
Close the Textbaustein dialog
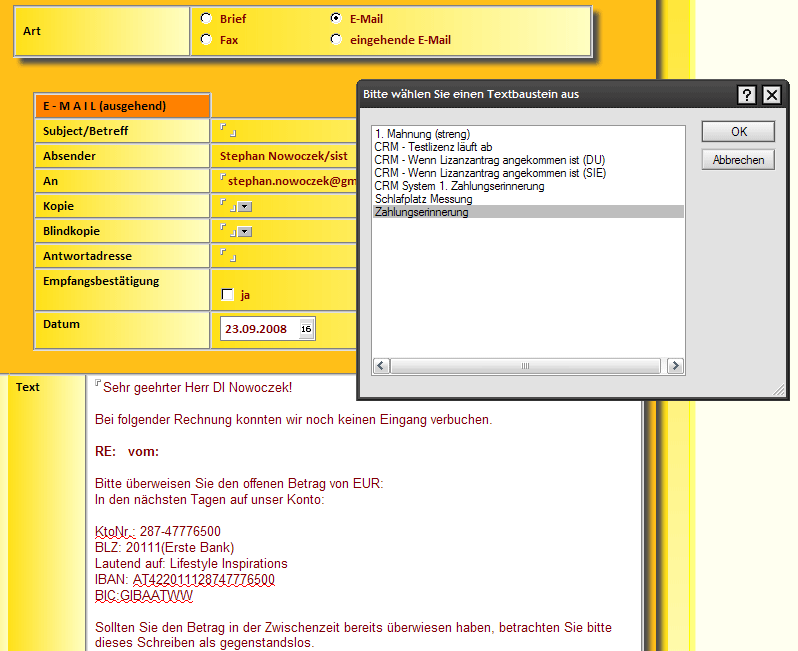(x=771, y=95)
